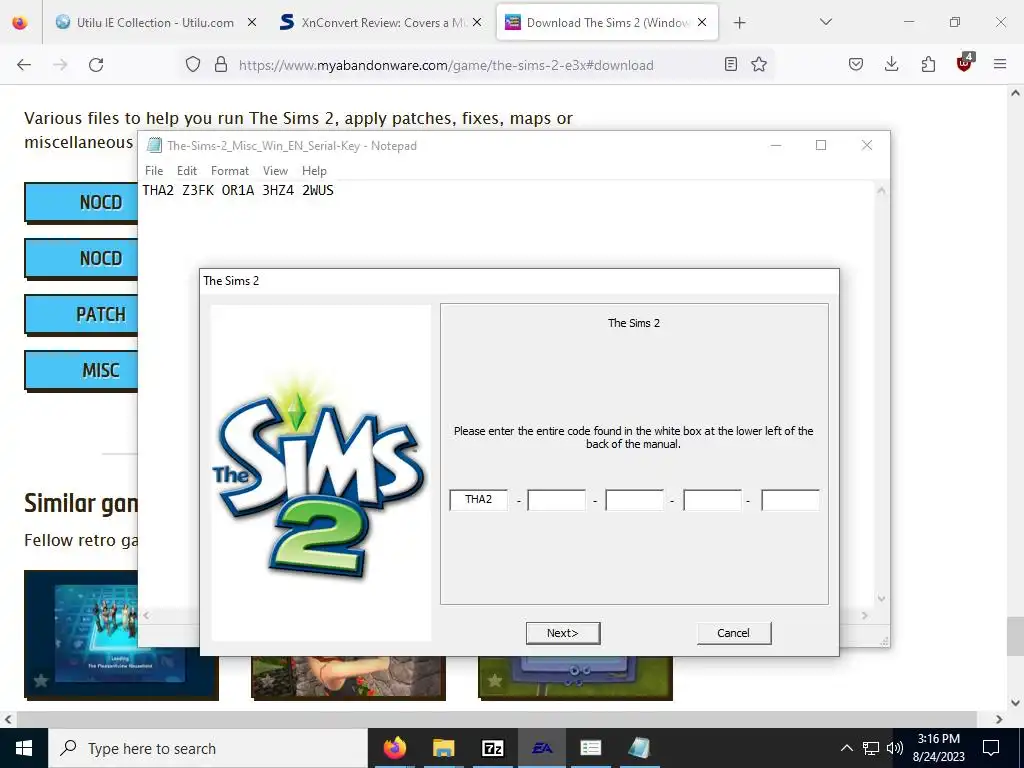Open Notepad's View menu
The image size is (1024, 768).
(276, 170)
